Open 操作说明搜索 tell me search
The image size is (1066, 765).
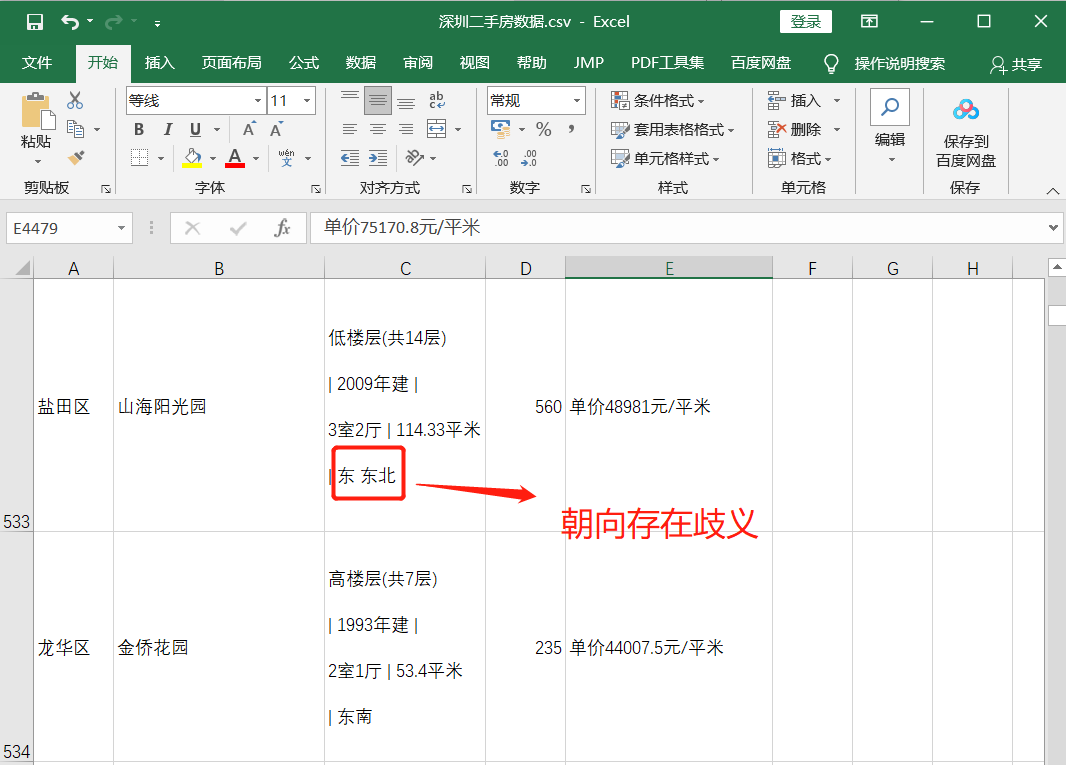coord(885,64)
